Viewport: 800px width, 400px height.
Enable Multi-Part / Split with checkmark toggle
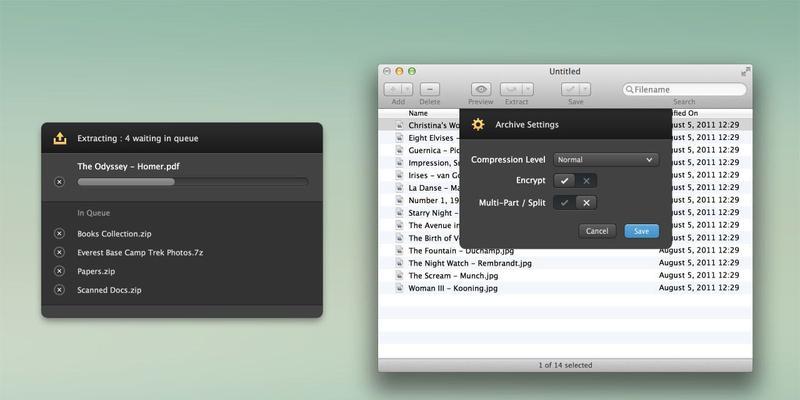click(565, 203)
